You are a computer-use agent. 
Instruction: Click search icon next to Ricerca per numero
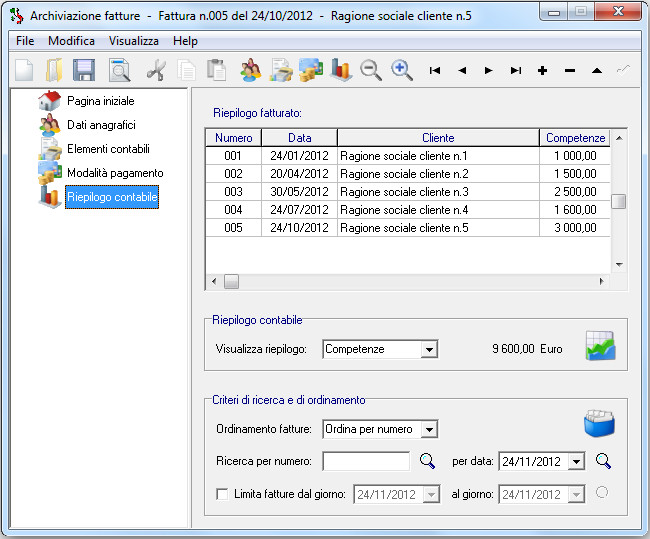pos(427,461)
